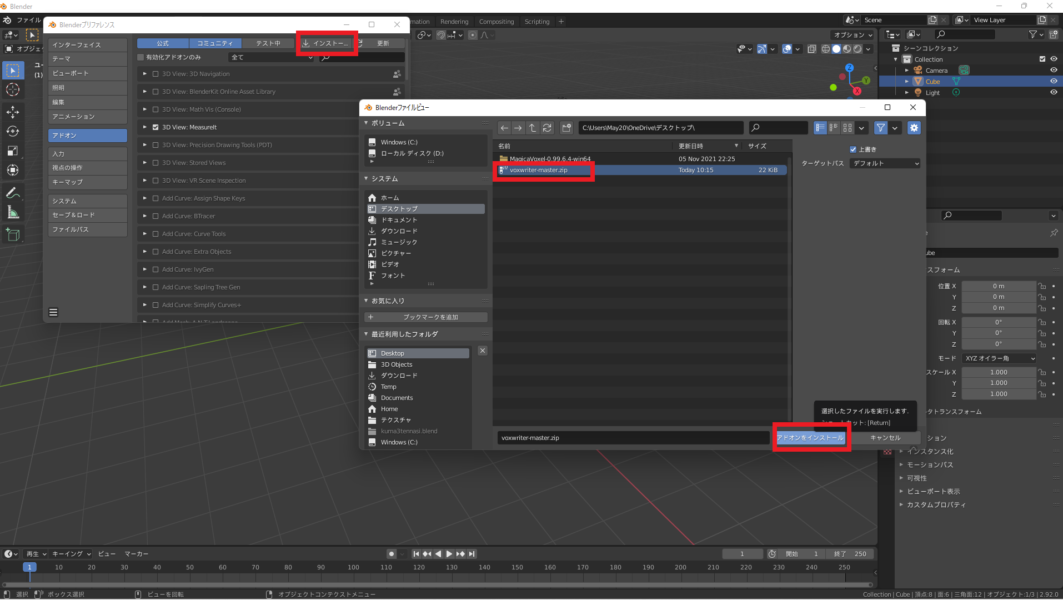This screenshot has width=1063, height=600.
Task: Expand the Cube item in outliner
Action: [x=907, y=81]
